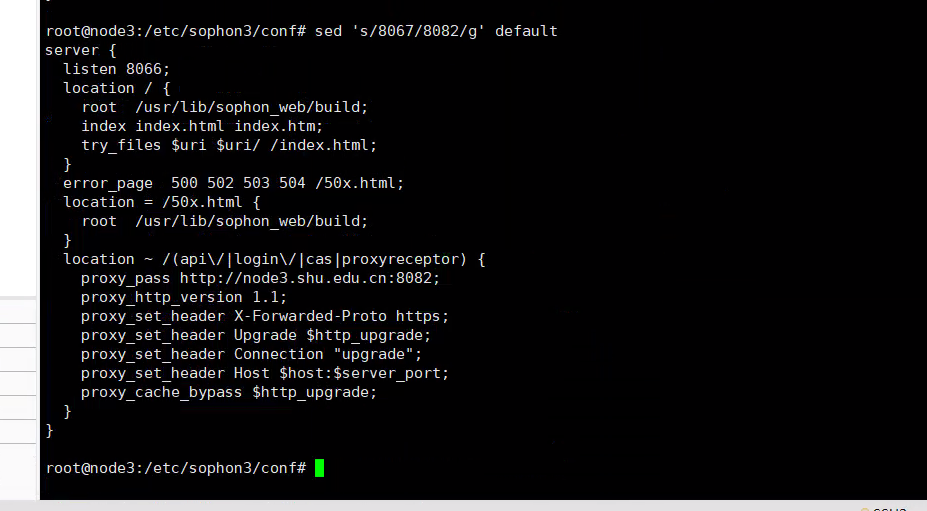Click the 'proxy_cache_bypass $http_upgrade;' line

coord(229,392)
